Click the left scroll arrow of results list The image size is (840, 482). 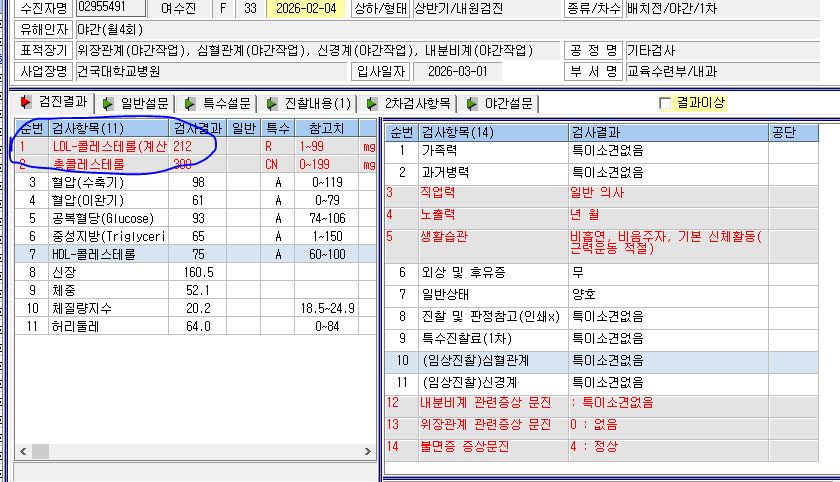[x=23, y=451]
